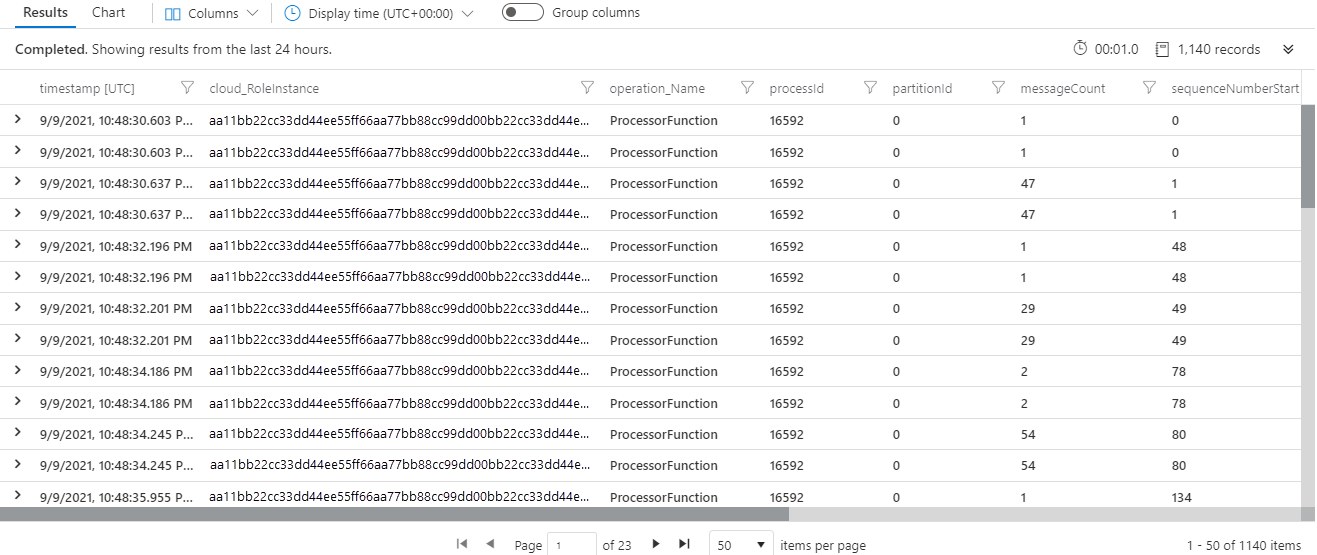Filter the cloud_RoleInstance column
Viewport: 1317px width, 555px height.
[587, 88]
